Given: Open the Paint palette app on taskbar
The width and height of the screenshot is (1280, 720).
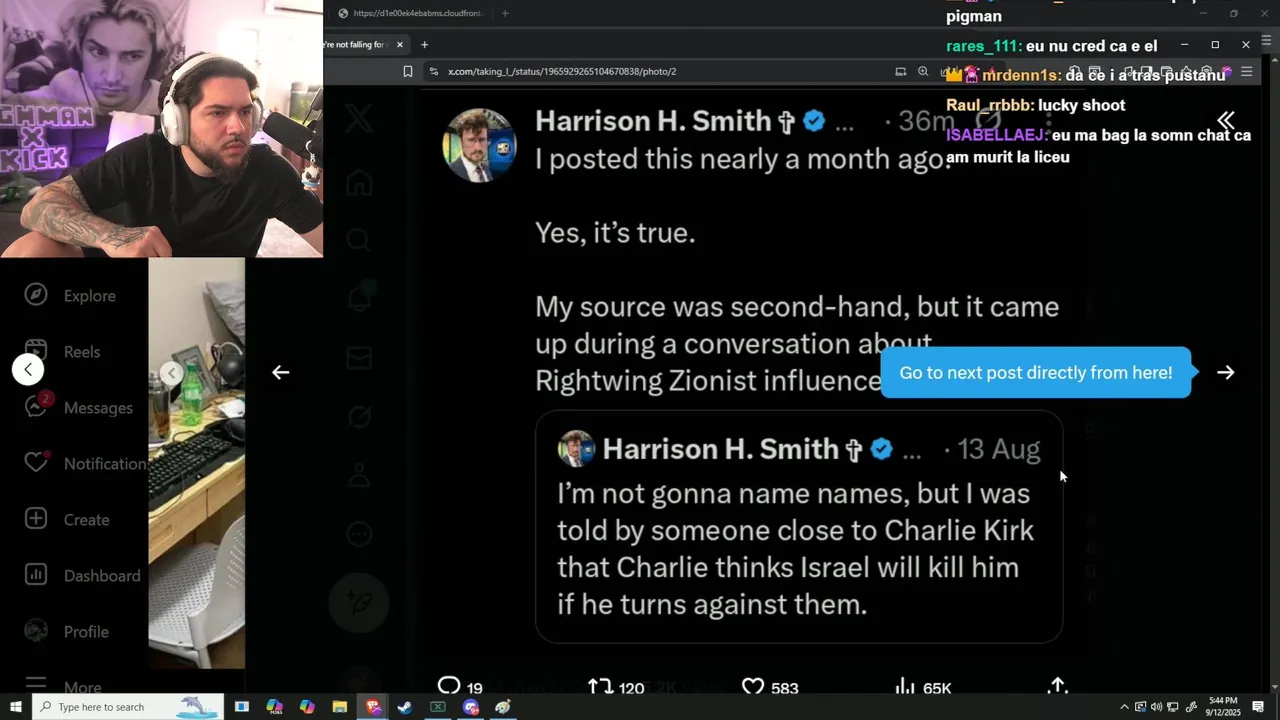Looking at the screenshot, I should pos(503,707).
